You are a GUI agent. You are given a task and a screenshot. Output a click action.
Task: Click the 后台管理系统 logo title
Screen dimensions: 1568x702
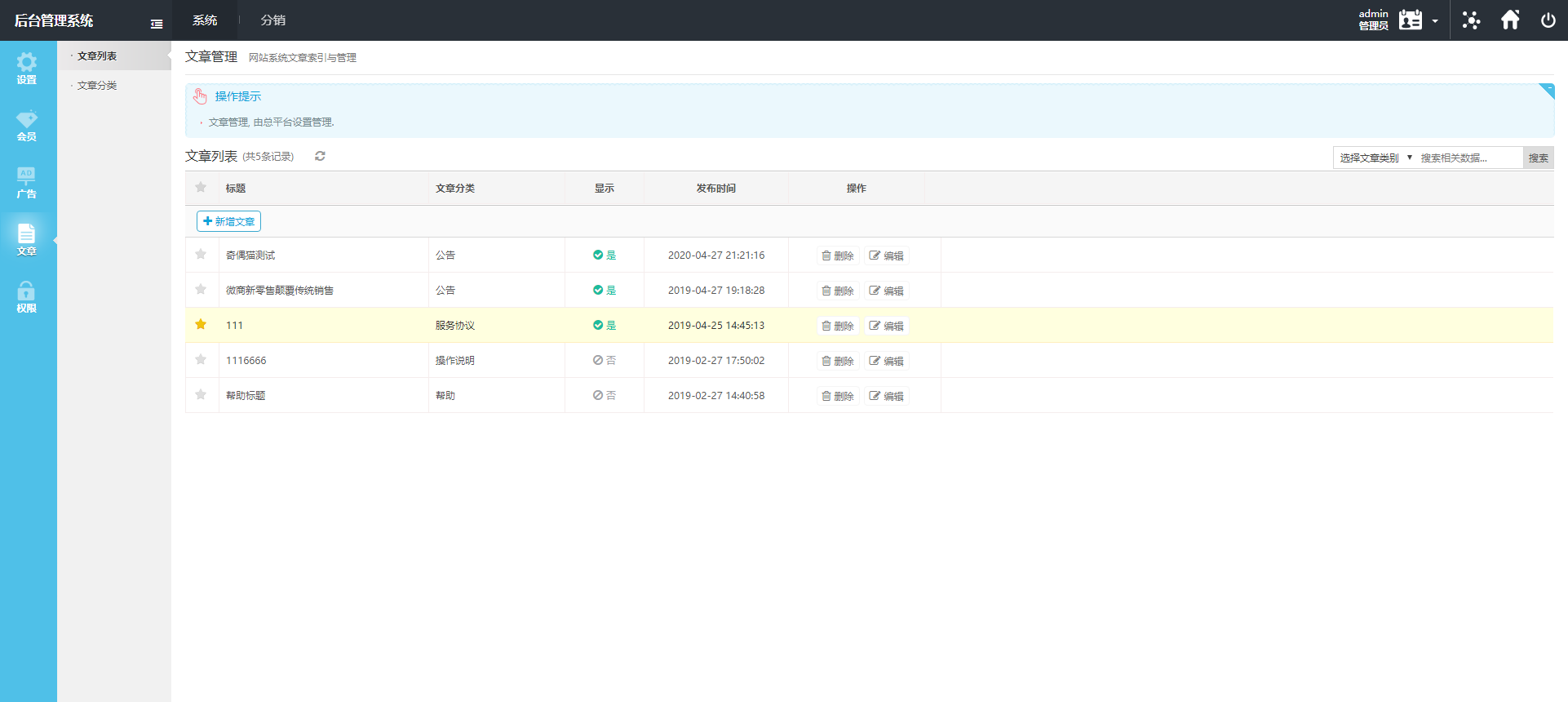54,20
